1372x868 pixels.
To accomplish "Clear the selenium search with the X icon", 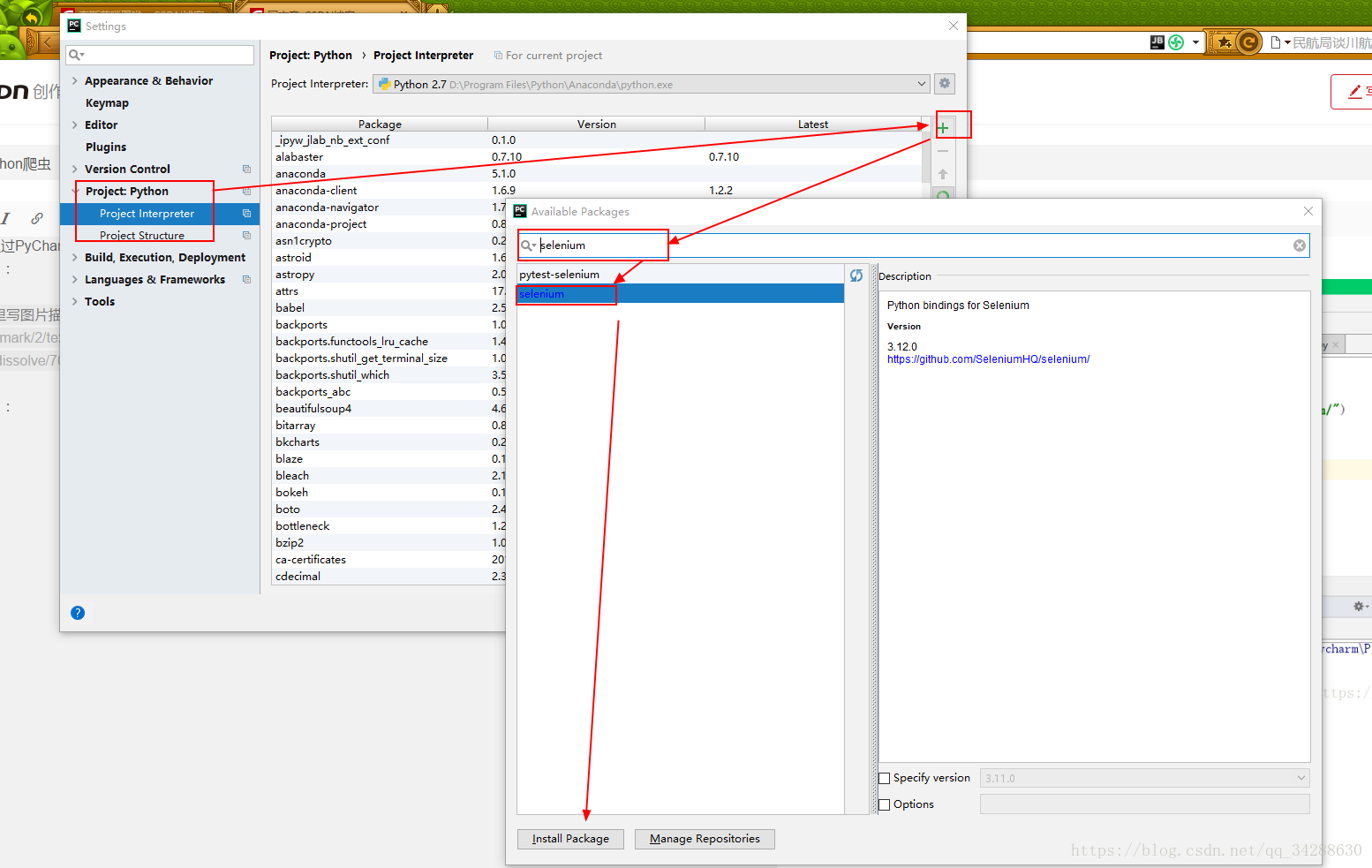I will point(1300,245).
